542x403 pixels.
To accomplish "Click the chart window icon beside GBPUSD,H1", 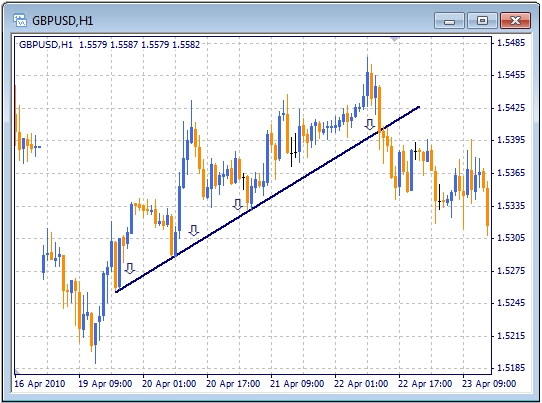I will (x=20, y=21).
